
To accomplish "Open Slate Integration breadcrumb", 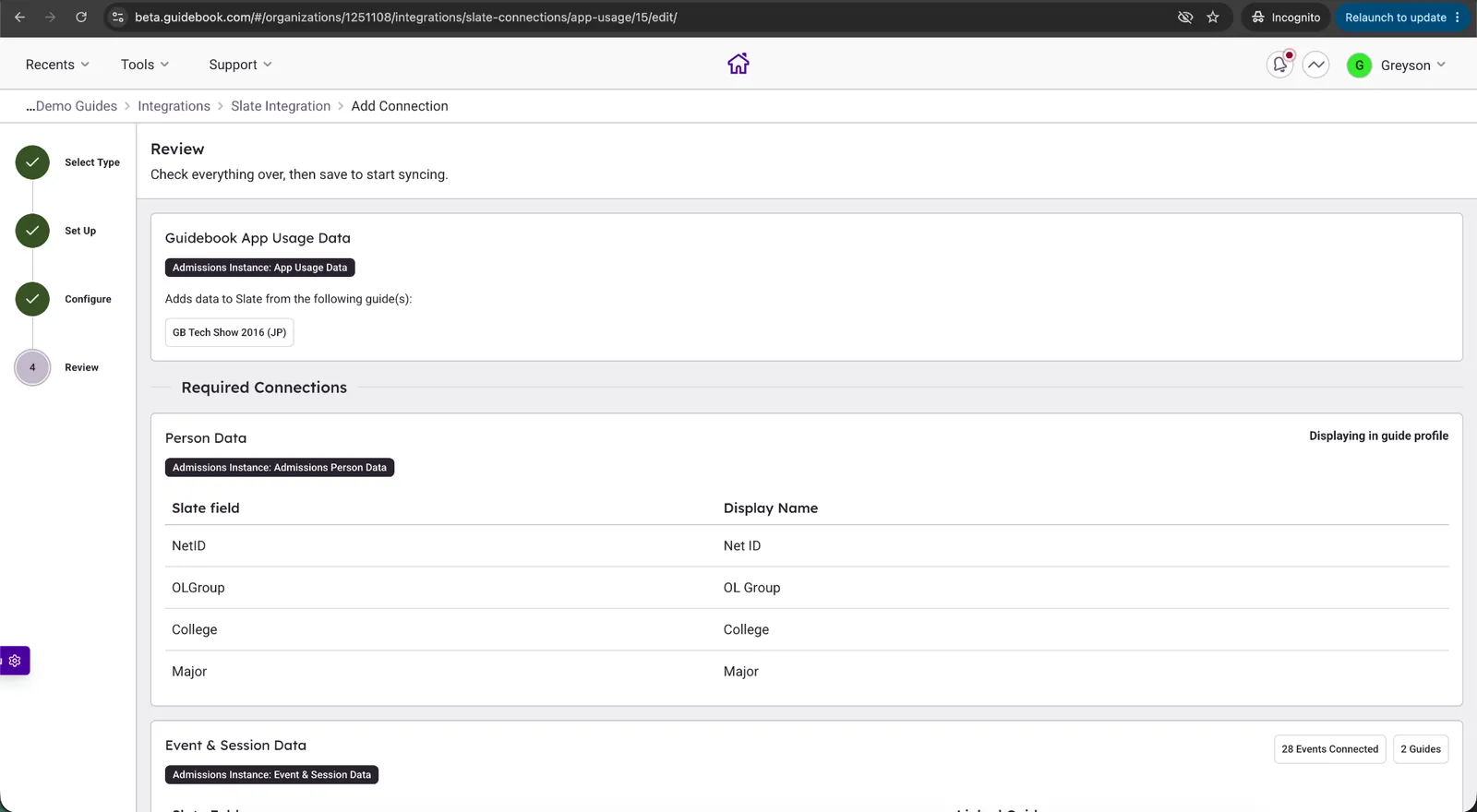I will coord(281,106).
